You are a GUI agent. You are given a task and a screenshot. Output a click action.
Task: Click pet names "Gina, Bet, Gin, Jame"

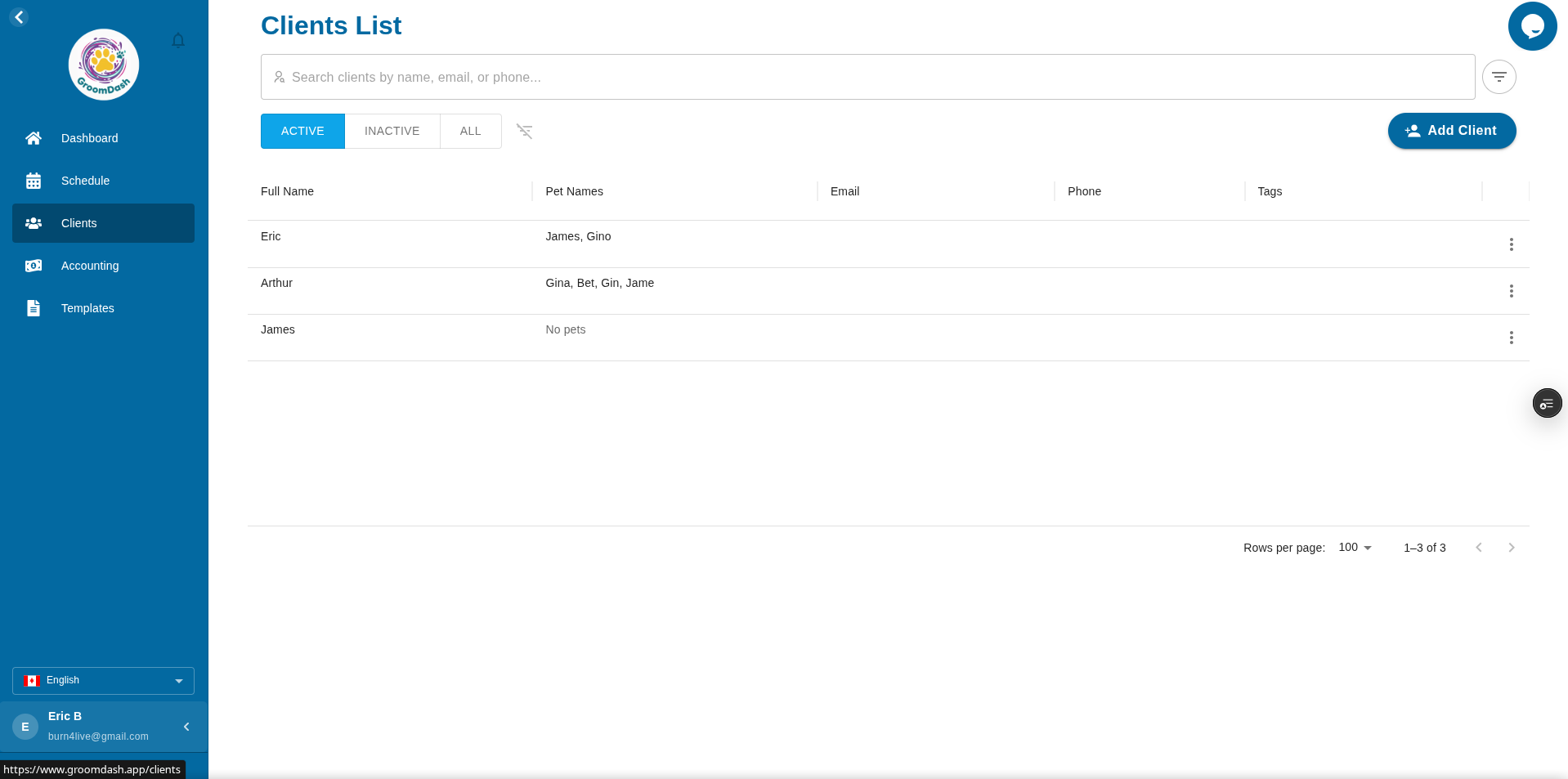point(599,283)
